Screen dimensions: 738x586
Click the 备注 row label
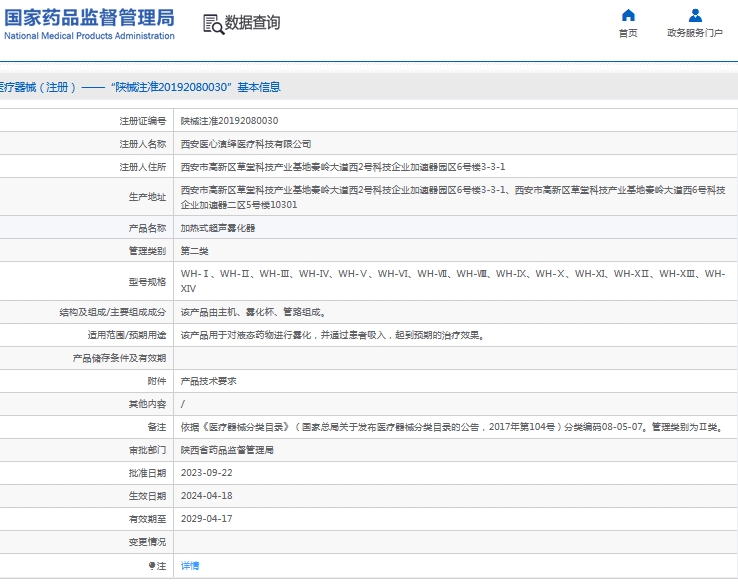point(157,427)
